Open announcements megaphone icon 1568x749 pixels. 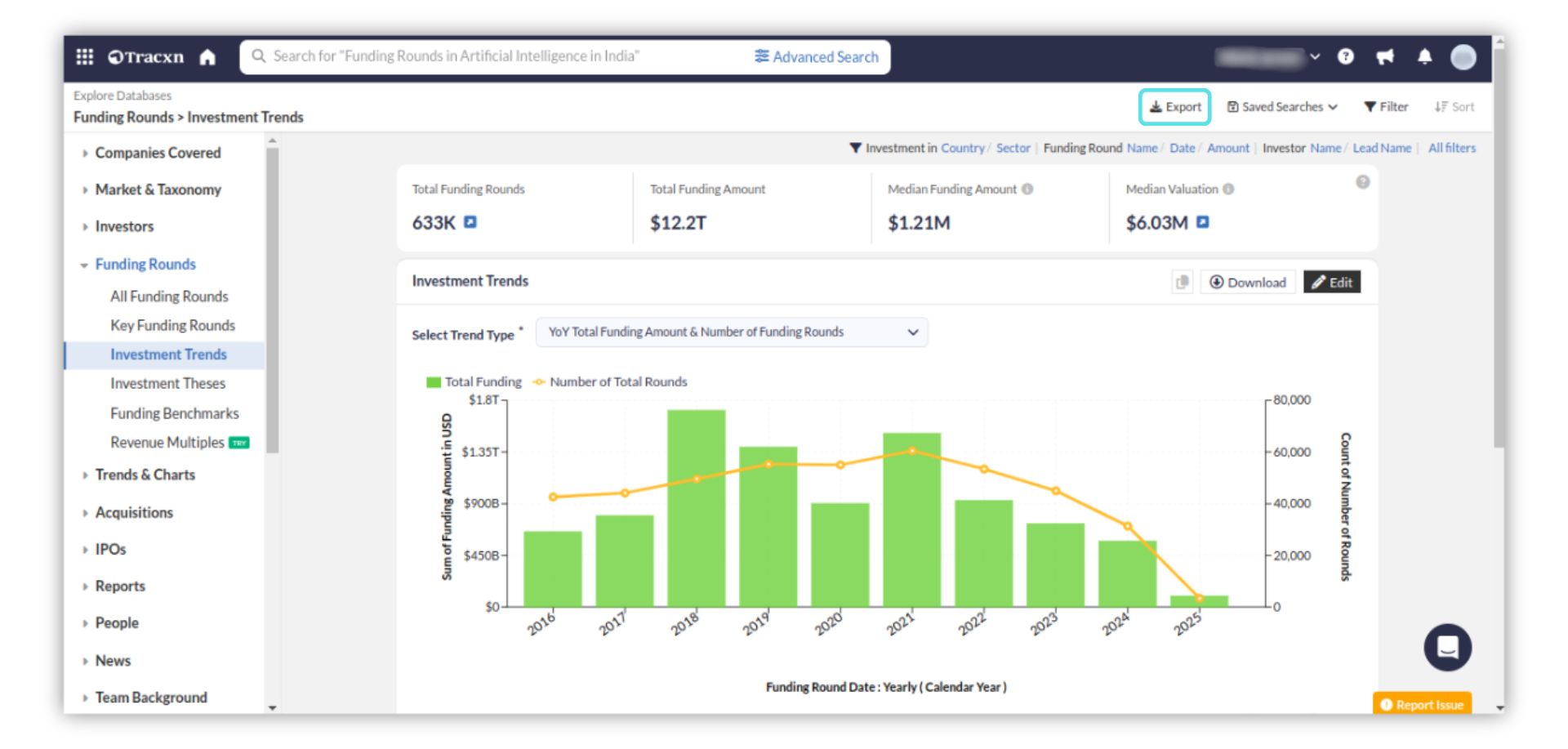pos(1385,56)
